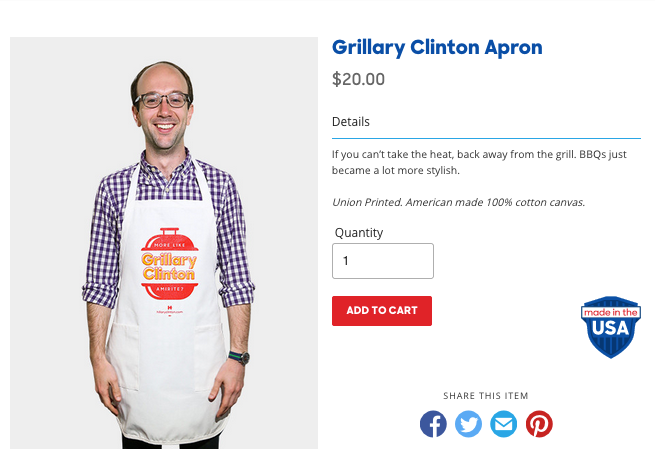Click the apron's front pocket area

[x=167, y=357]
